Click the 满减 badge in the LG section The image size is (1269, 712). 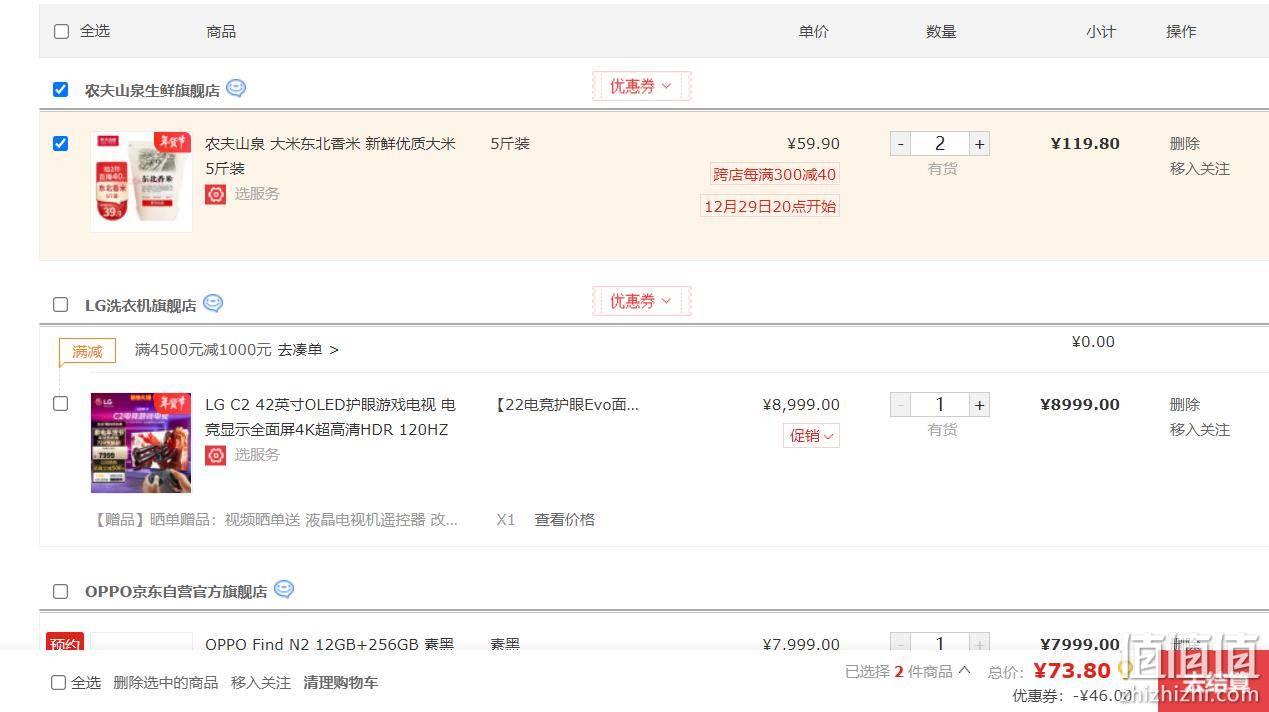coord(87,351)
